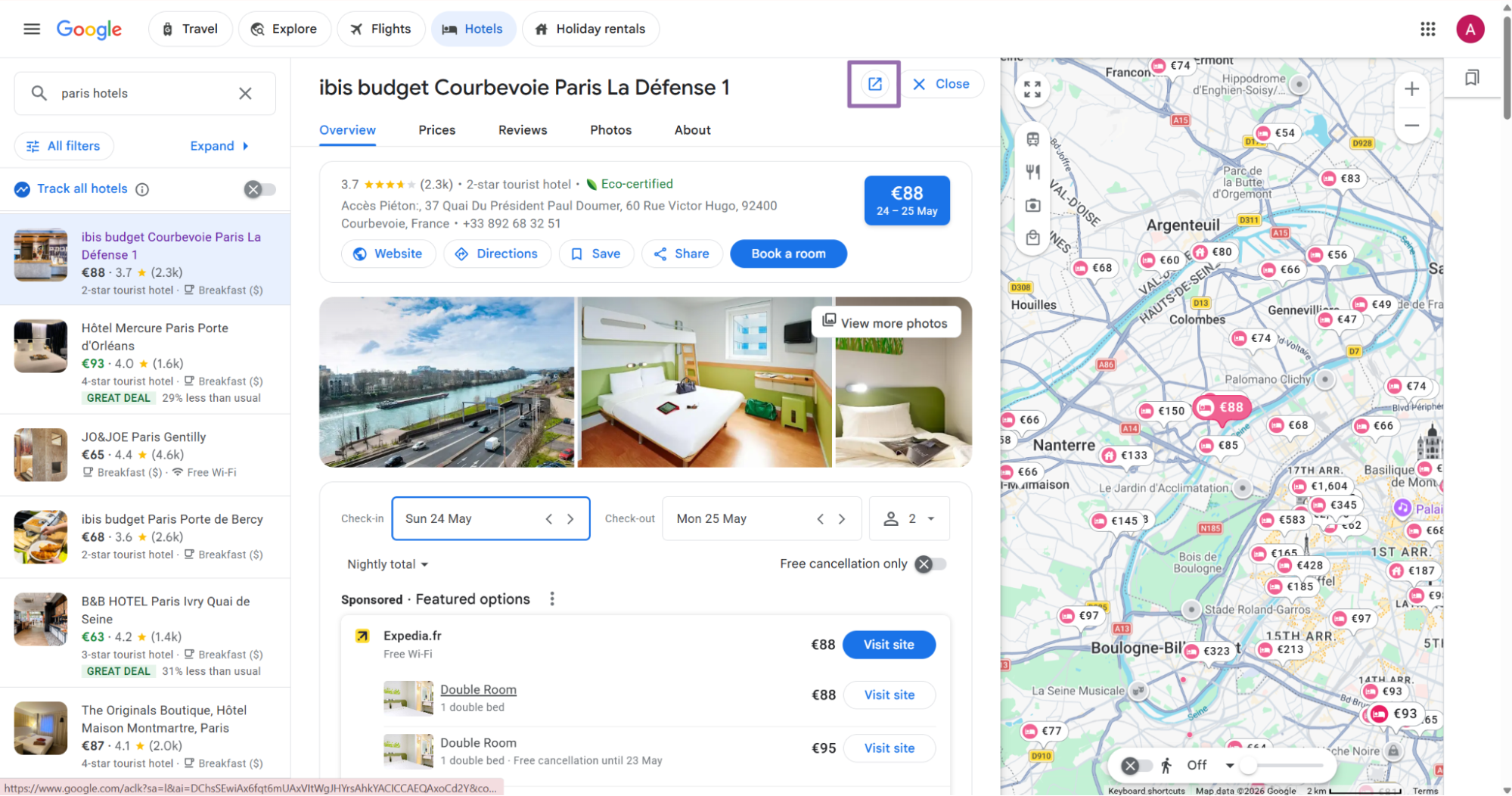Screen dimensions: 1512x796
Task: Get Directions to the hotel
Action: point(497,254)
